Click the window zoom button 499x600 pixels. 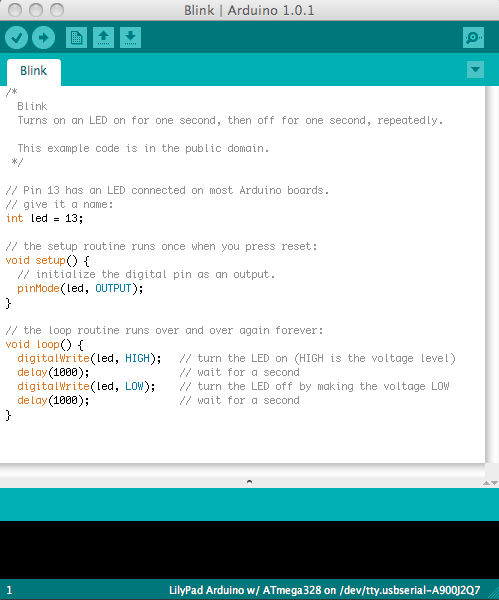pos(57,10)
